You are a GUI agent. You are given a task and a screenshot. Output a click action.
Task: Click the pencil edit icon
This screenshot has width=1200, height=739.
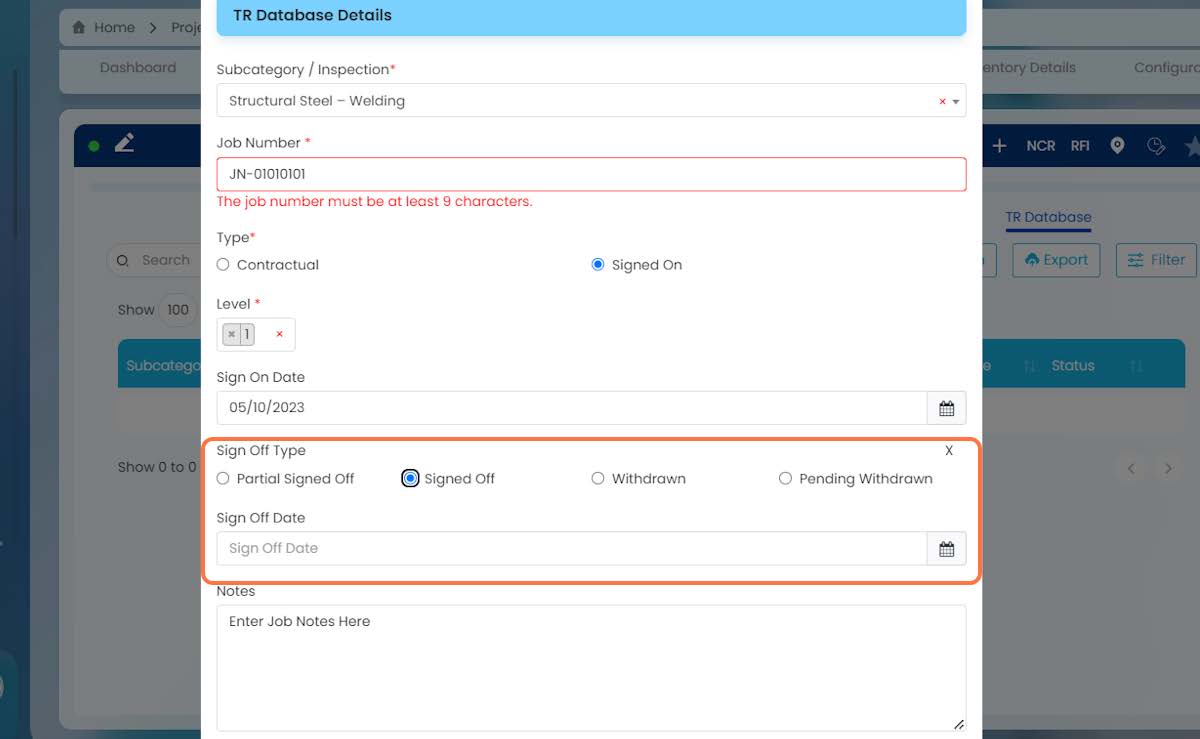124,144
